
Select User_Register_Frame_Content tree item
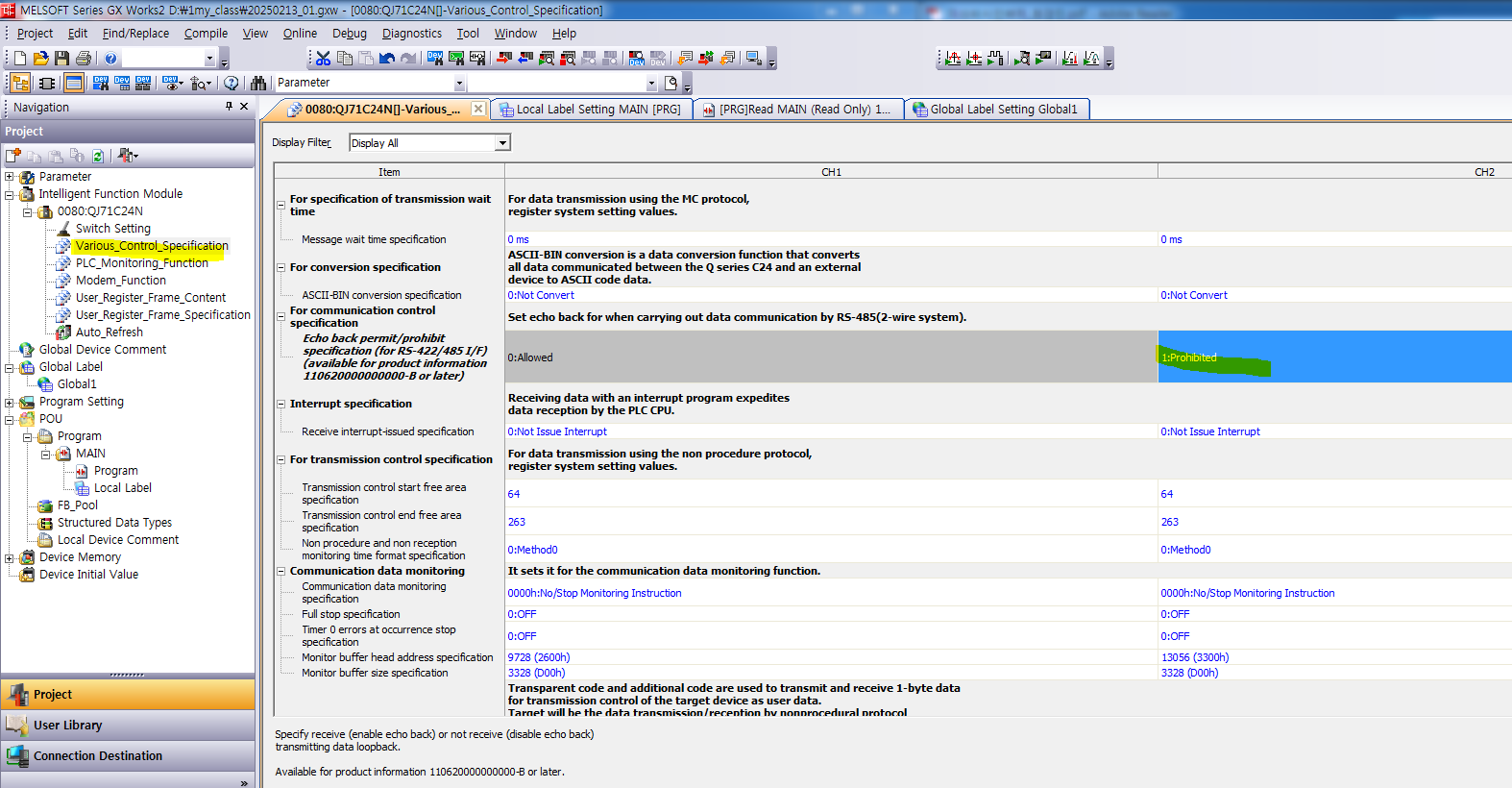pyautogui.click(x=150, y=298)
